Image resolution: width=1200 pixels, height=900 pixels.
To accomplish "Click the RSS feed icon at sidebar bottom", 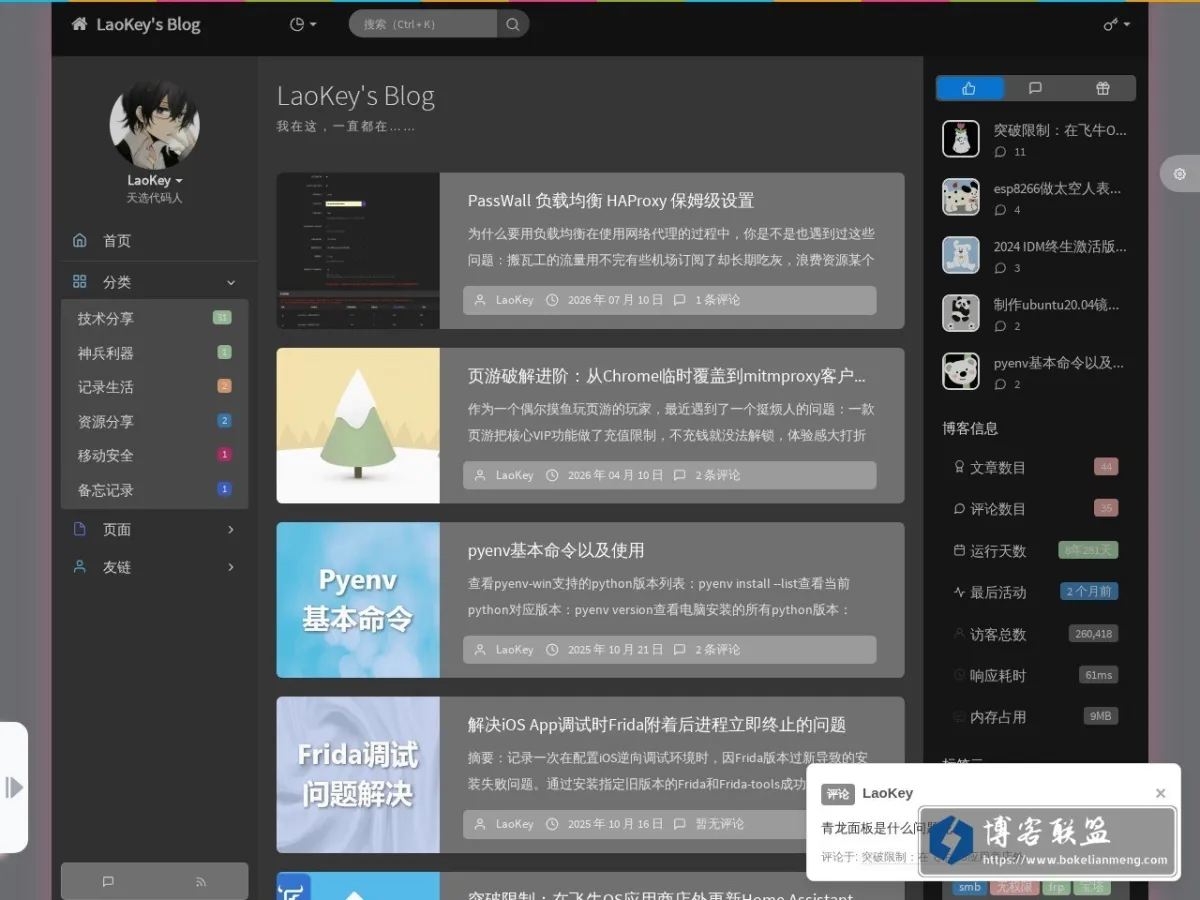I will point(201,882).
